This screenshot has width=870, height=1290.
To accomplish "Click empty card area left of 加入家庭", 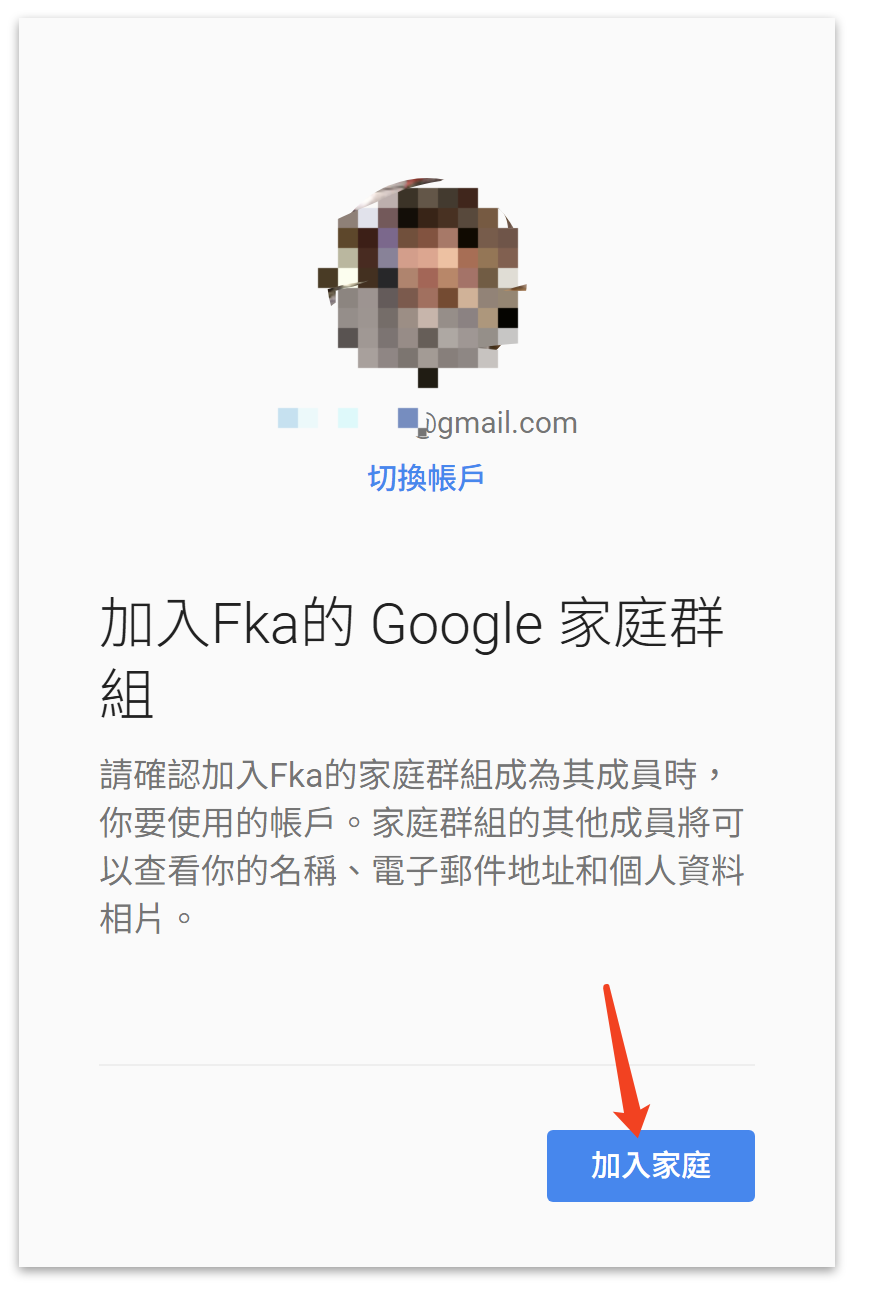I will tap(320, 1166).
